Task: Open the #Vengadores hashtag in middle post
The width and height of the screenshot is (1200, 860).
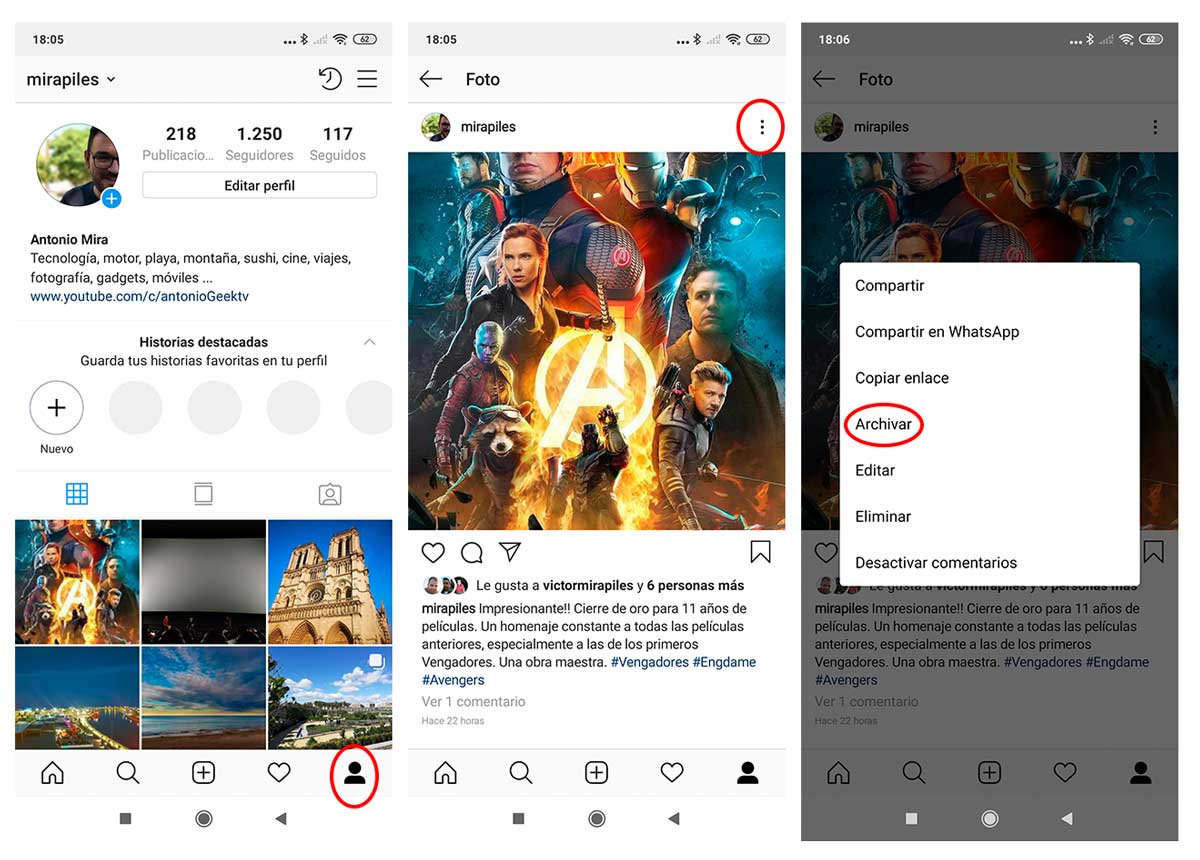Action: click(649, 662)
